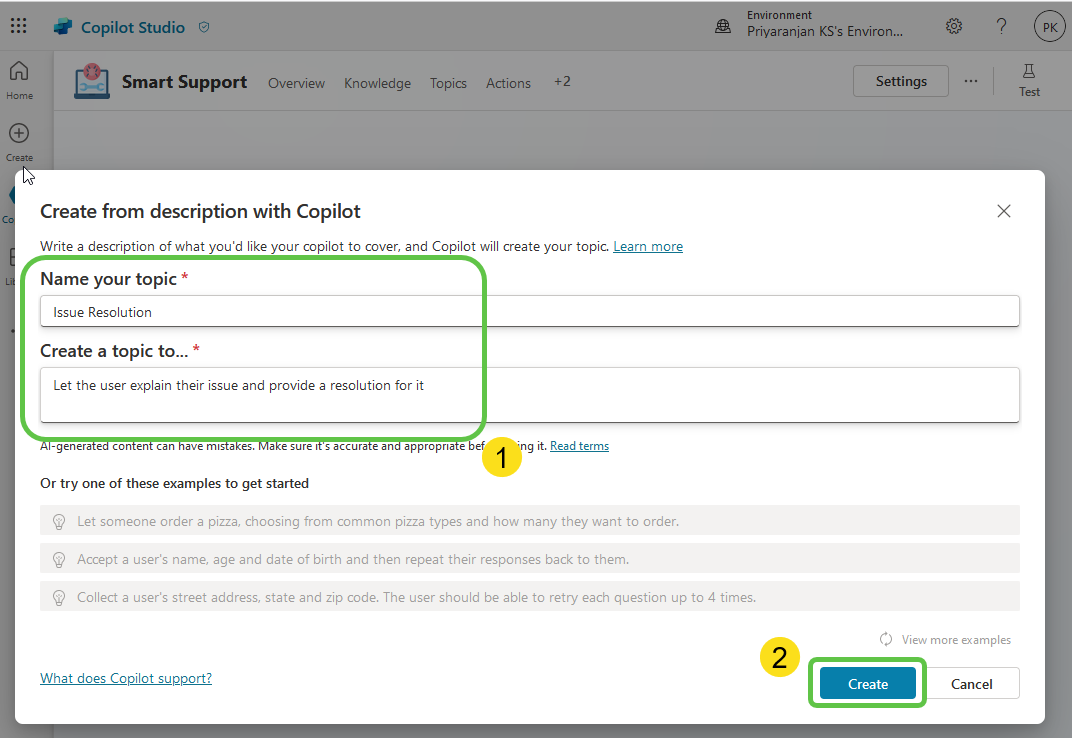This screenshot has height=738, width=1072.
Task: Click the Smart Support bot avatar
Action: coord(92,82)
